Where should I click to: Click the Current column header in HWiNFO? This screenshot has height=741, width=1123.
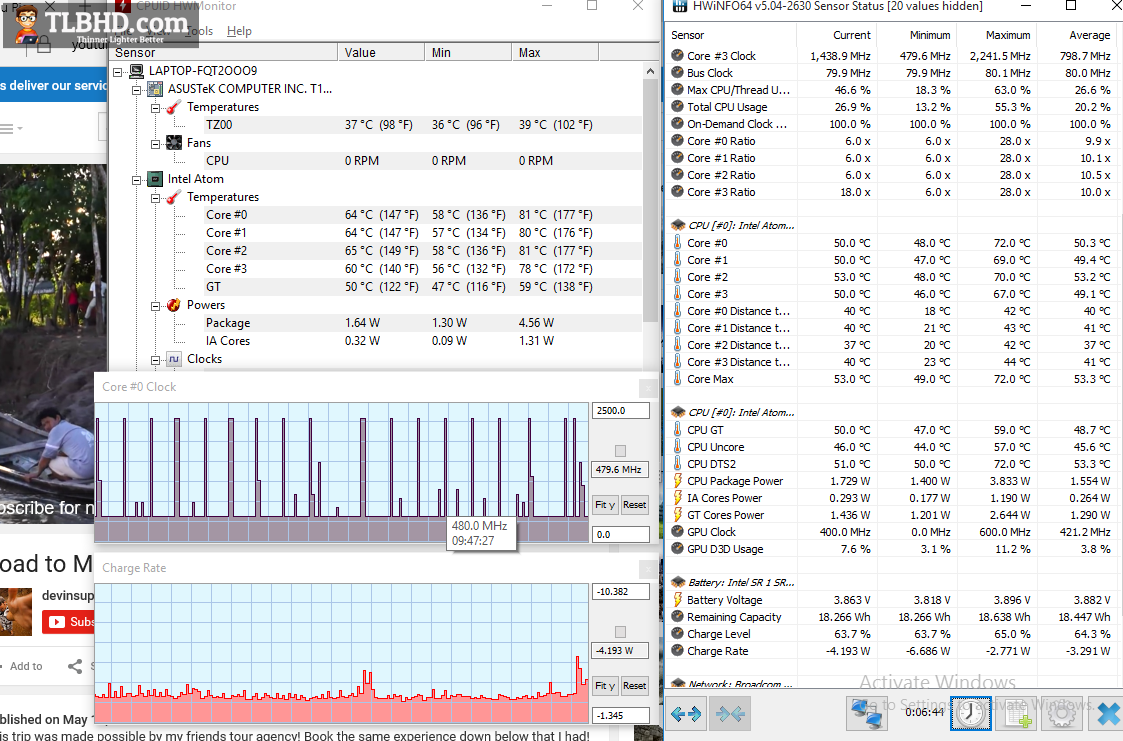click(837, 35)
